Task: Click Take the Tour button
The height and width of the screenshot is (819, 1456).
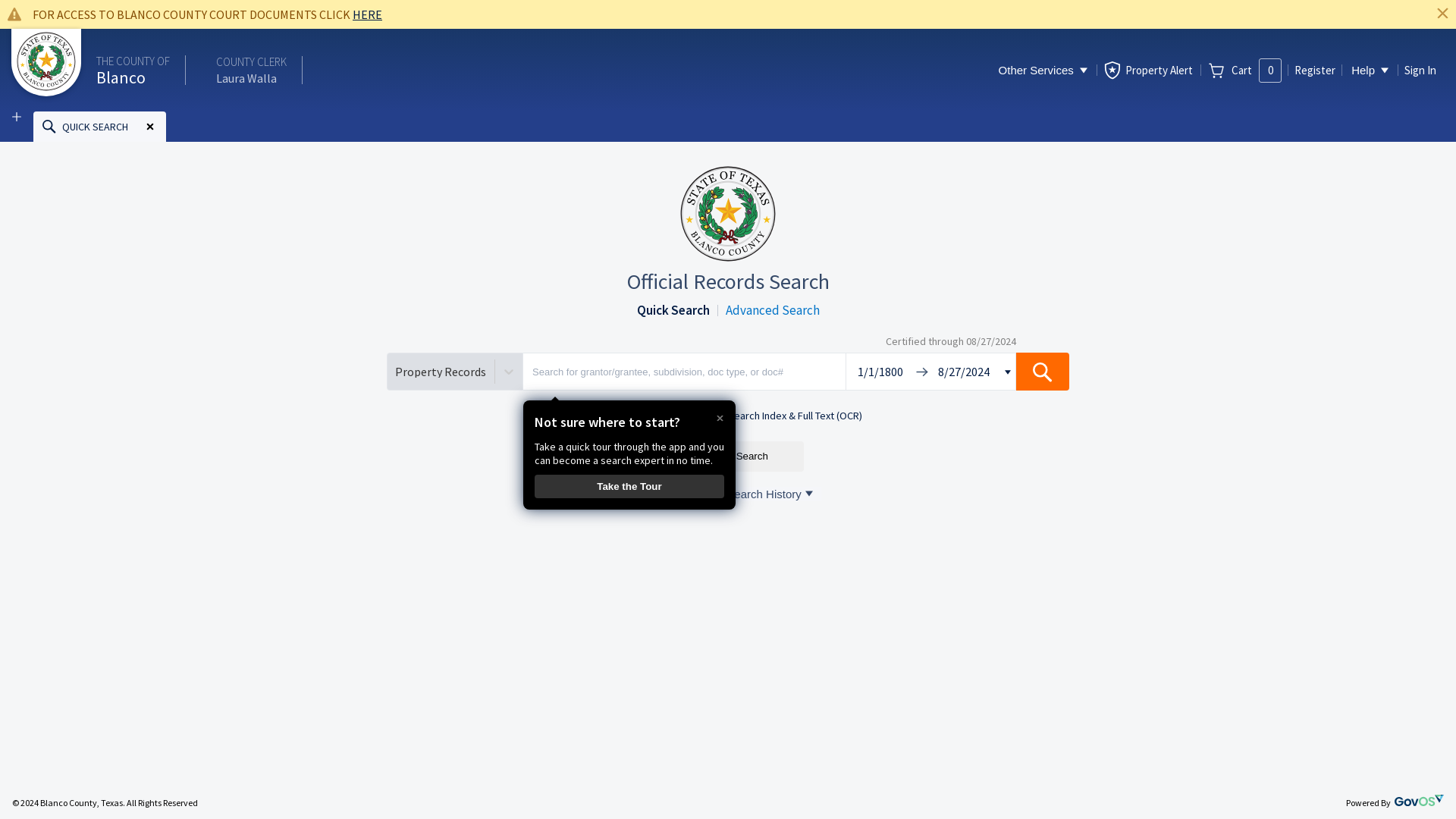Action: [x=629, y=487]
